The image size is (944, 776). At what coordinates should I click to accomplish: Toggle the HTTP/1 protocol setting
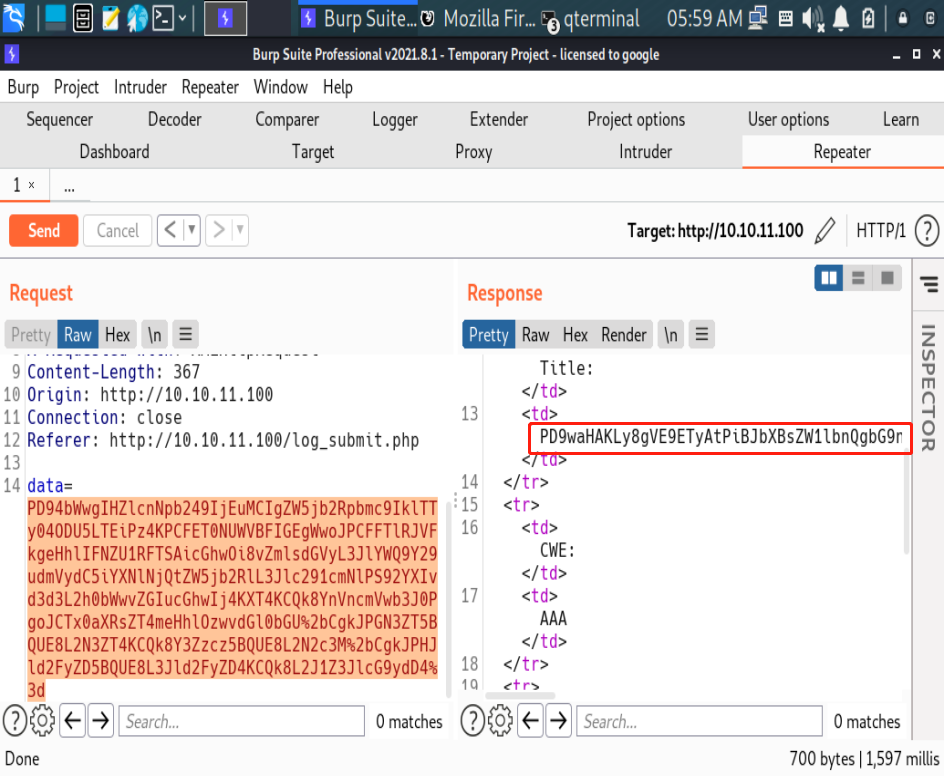(881, 231)
